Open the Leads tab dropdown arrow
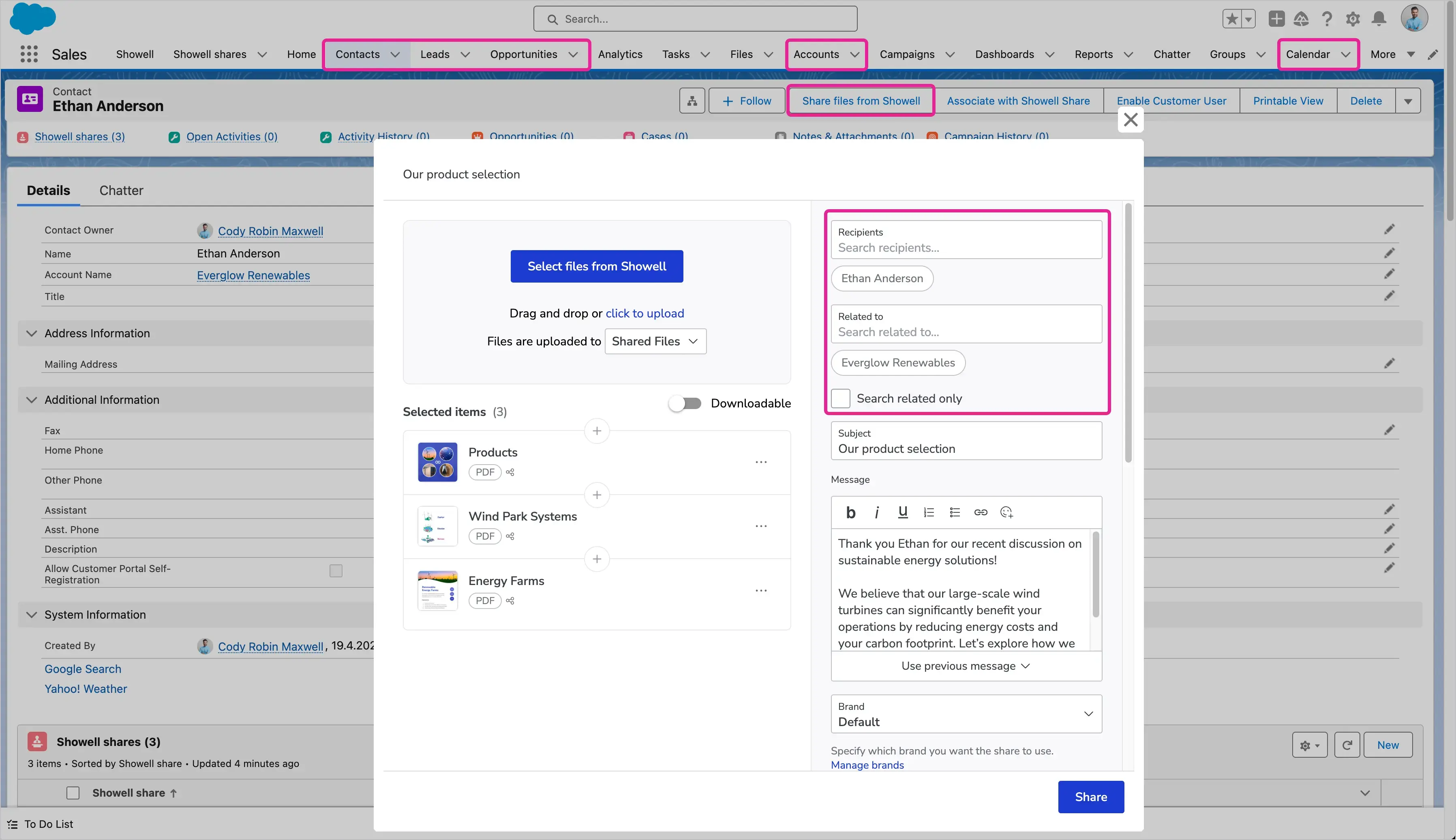Viewport: 1456px width, 840px height. coord(465,54)
